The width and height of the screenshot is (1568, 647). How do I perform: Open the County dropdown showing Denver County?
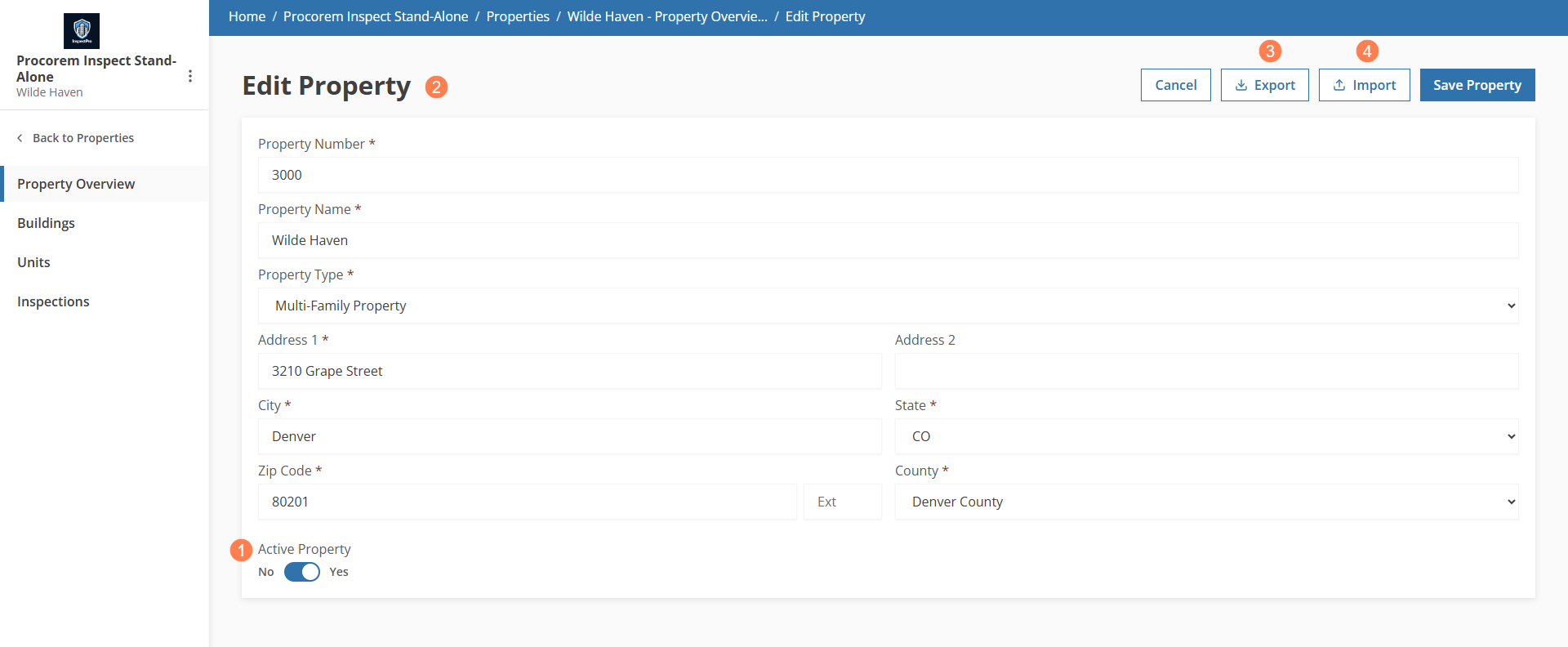1207,502
